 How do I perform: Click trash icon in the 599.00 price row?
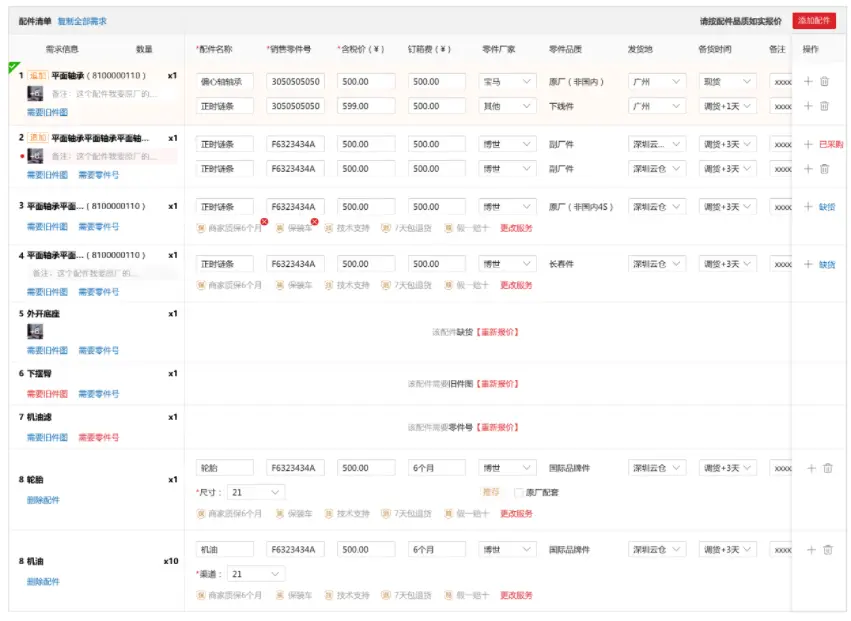824,106
